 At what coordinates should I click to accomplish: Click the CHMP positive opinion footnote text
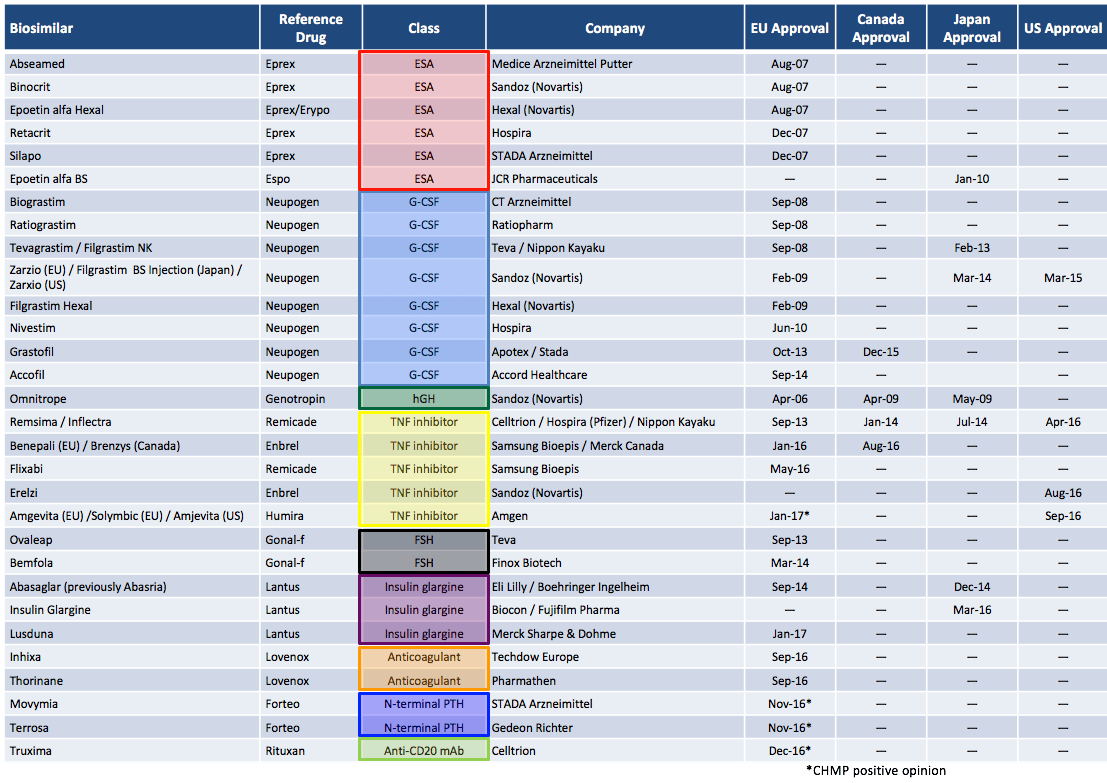tap(876, 770)
